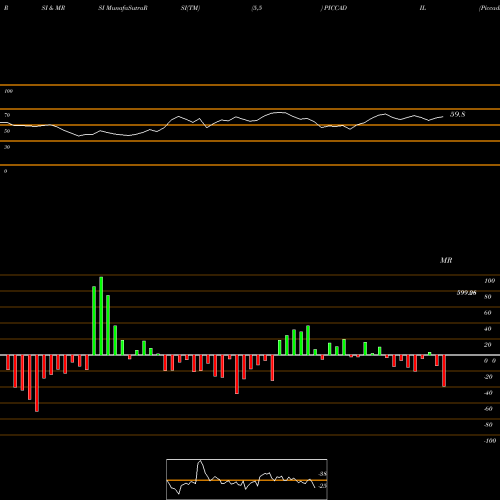Screen dimensions: 500x500
Task: Click the MR axis label 80
Action: click(x=488, y=297)
